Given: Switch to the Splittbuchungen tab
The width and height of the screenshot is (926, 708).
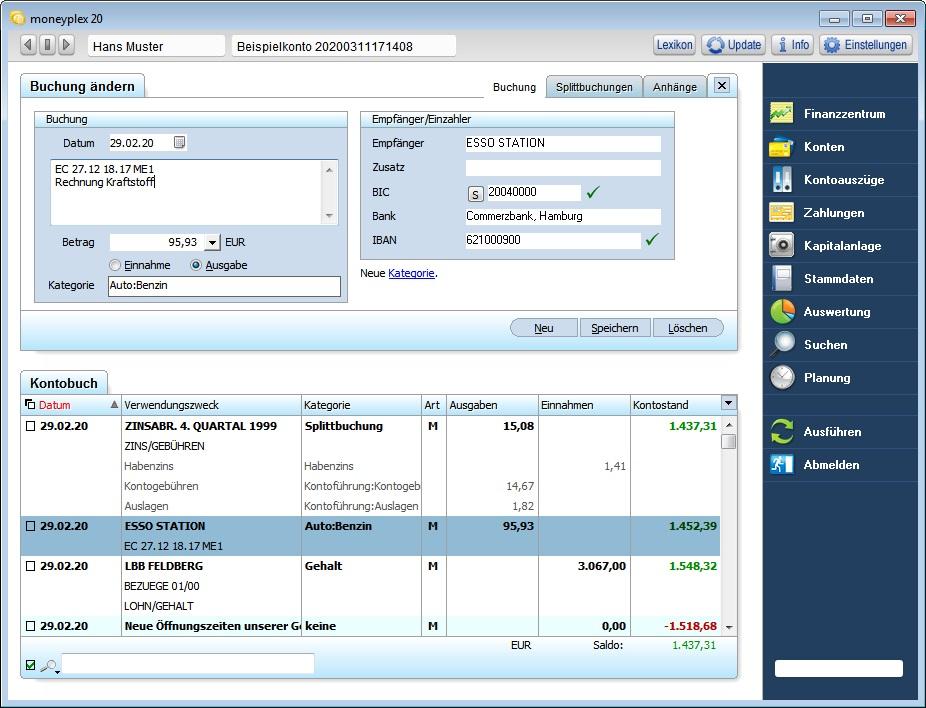Looking at the screenshot, I should coord(596,86).
